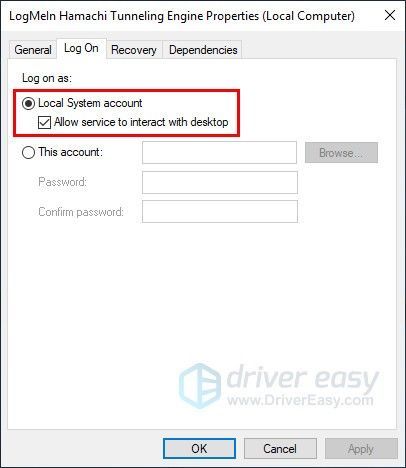Confirm changes with the OK button
The image size is (406, 468).
point(199,449)
